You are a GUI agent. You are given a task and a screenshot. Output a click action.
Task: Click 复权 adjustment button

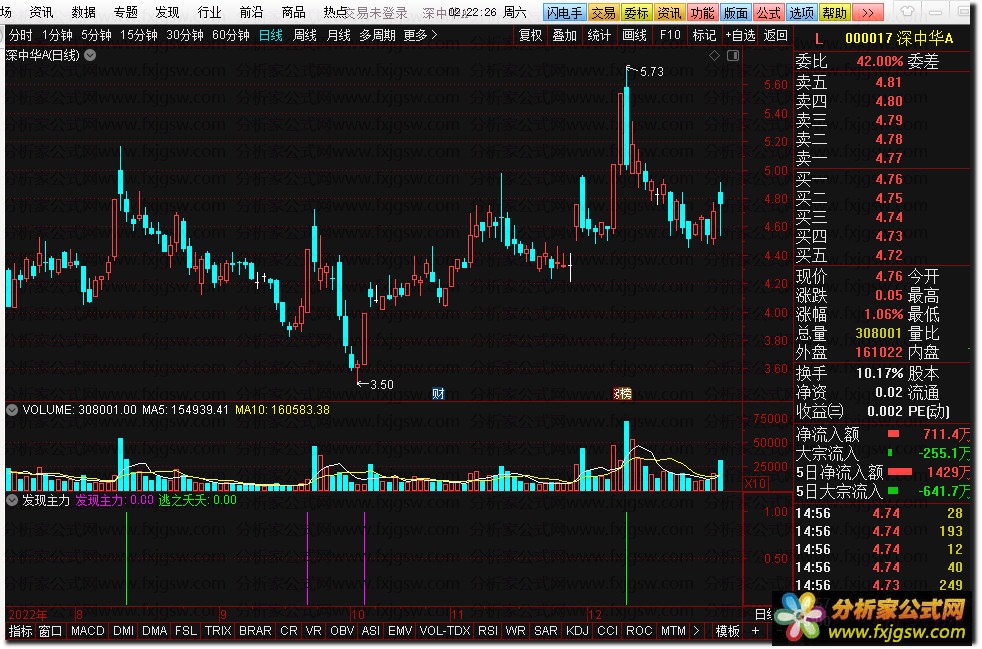(x=530, y=35)
